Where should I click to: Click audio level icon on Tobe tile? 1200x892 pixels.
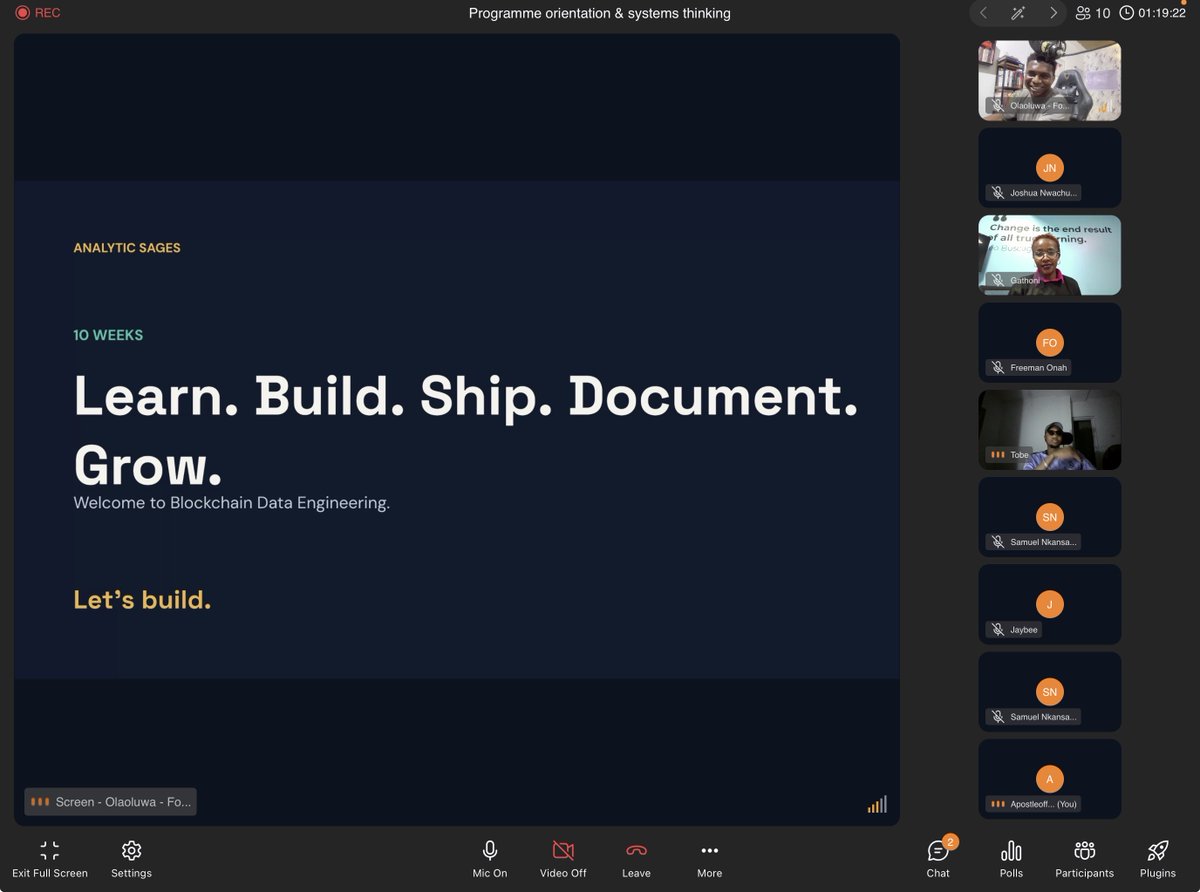pos(997,455)
